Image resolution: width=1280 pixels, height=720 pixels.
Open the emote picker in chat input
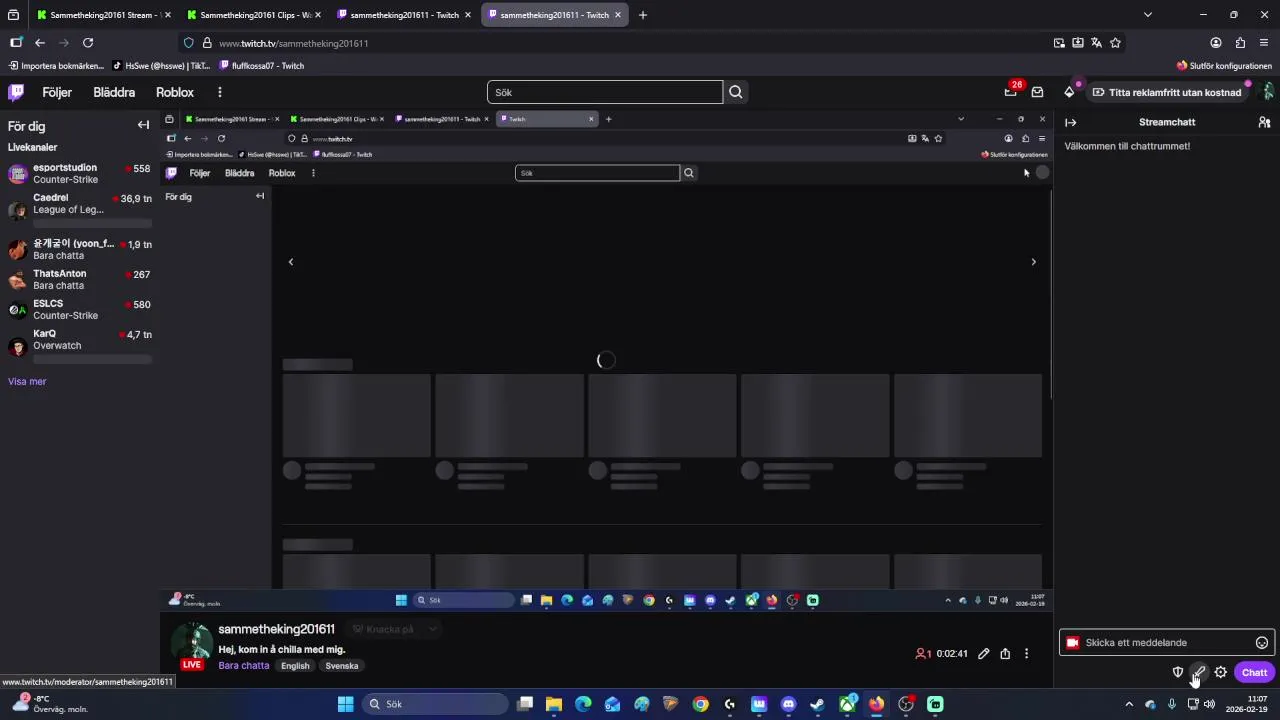click(1262, 643)
